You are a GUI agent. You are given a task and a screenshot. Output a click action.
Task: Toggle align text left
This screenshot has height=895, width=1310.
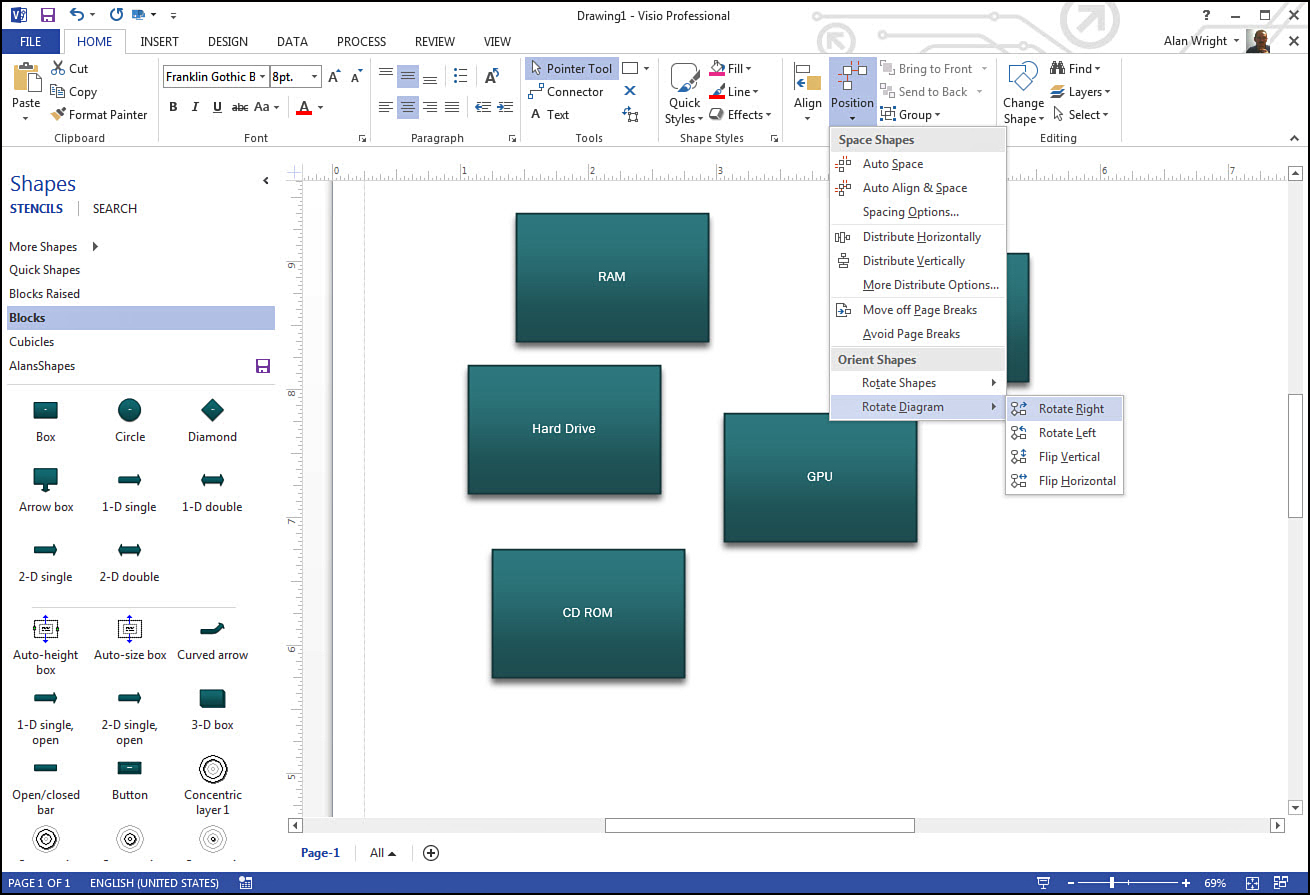click(386, 107)
